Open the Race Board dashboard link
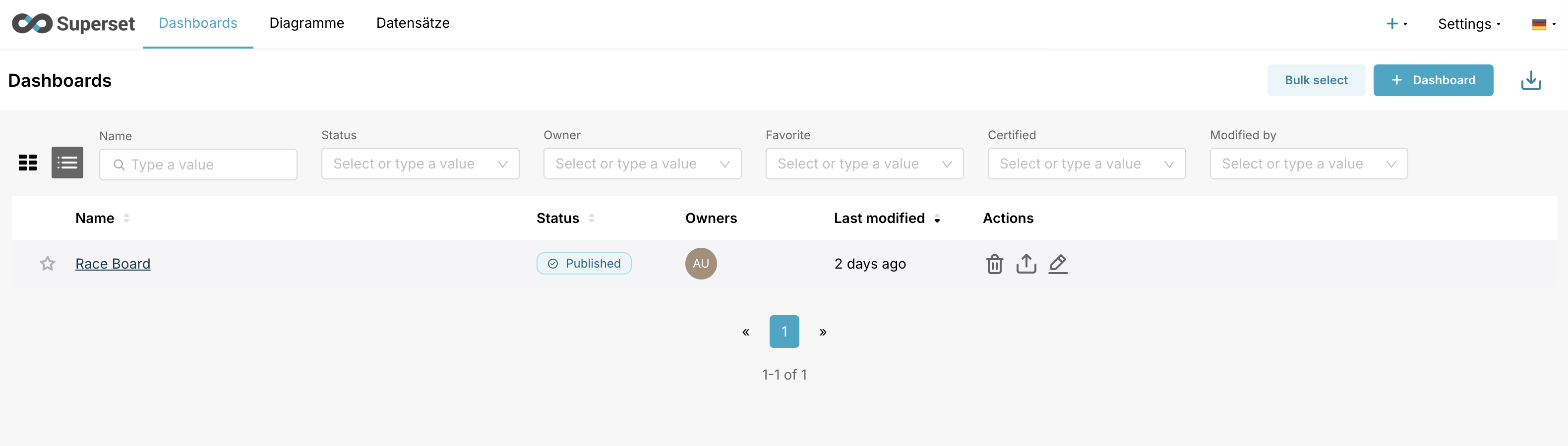The width and height of the screenshot is (1568, 446). [113, 264]
